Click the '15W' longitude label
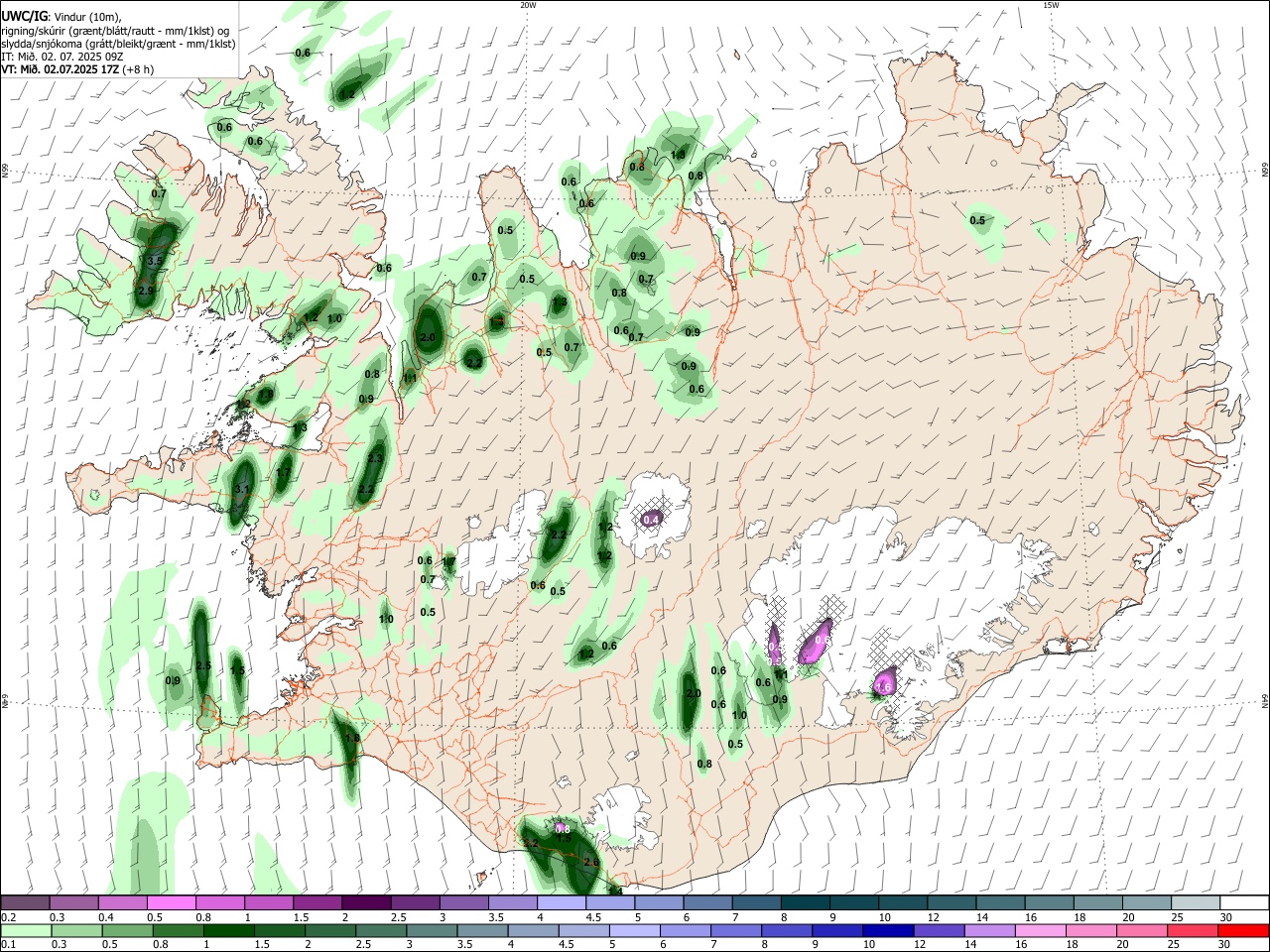The height and width of the screenshot is (952, 1270). pos(1051,5)
